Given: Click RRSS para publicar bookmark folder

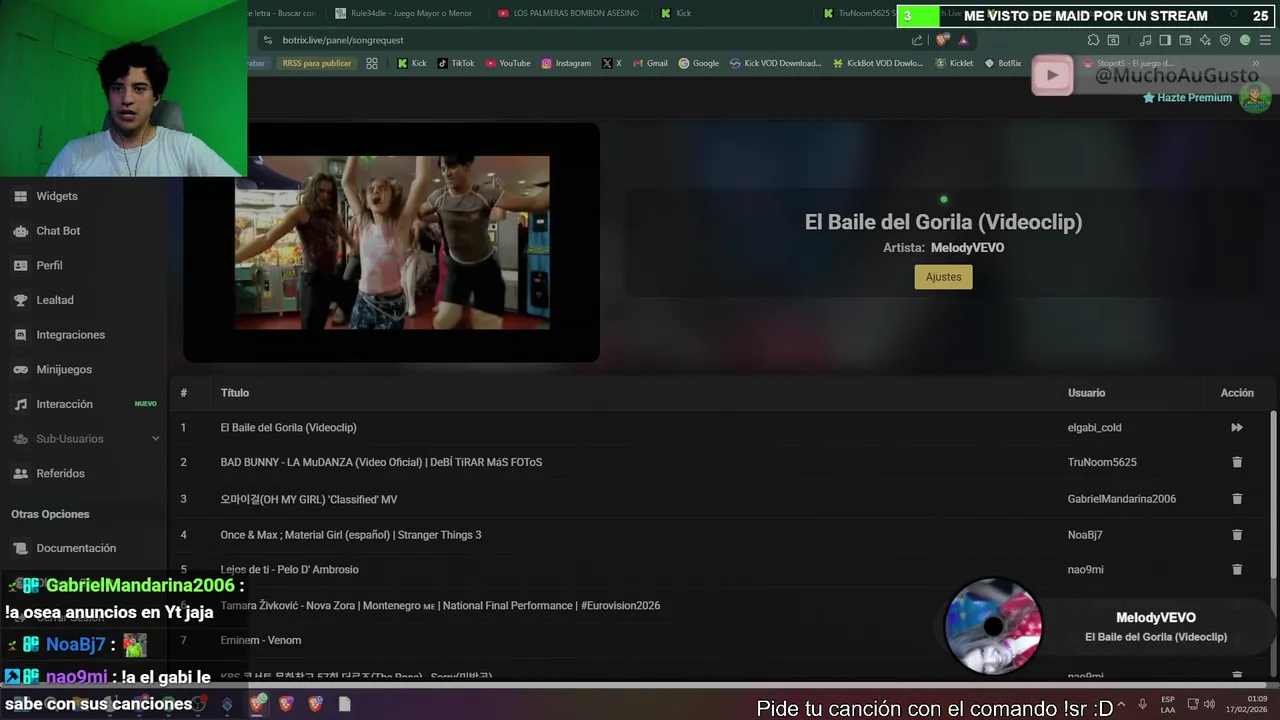Looking at the screenshot, I should click(x=316, y=63).
